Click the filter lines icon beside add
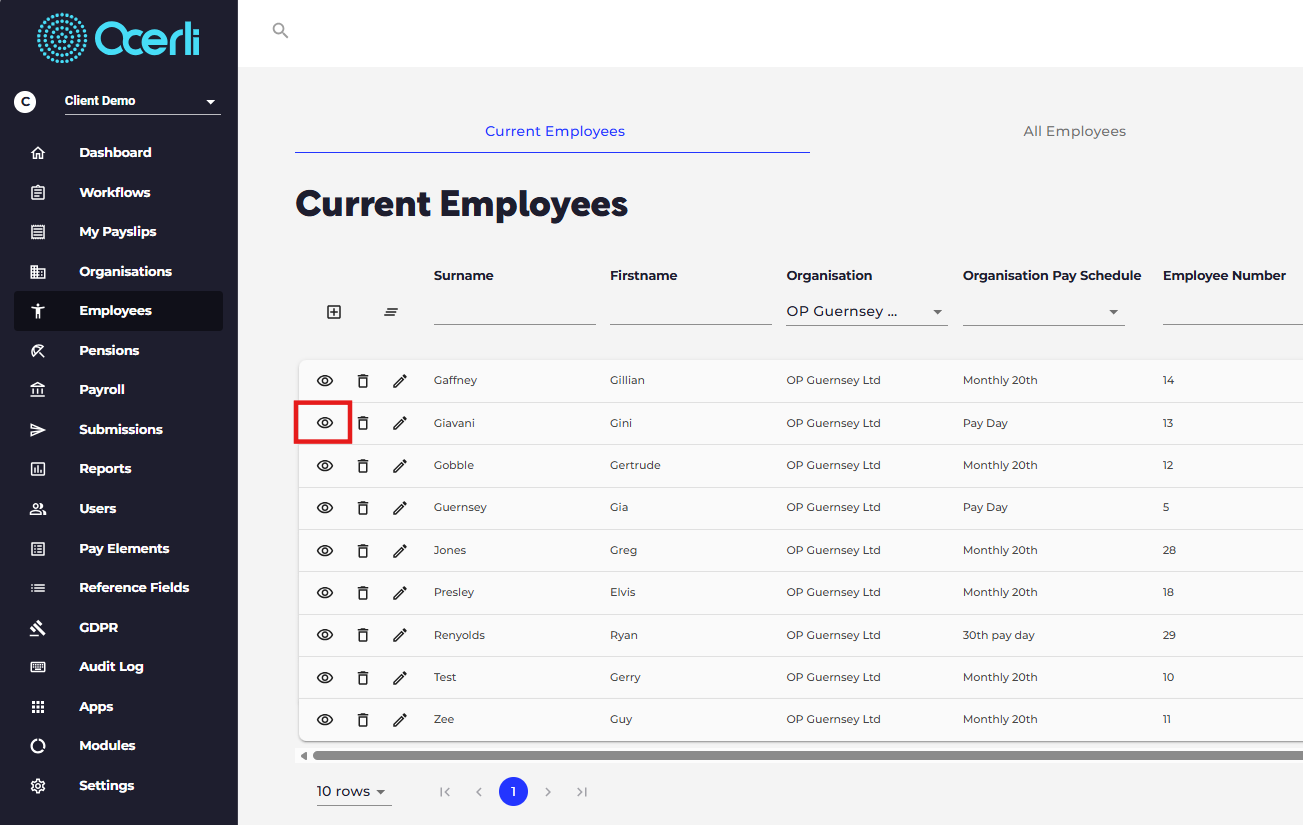This screenshot has height=825, width=1303. [x=391, y=312]
